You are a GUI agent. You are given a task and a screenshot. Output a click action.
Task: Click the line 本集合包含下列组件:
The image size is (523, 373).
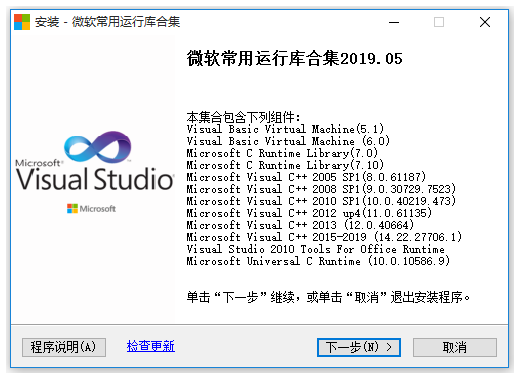[243, 117]
